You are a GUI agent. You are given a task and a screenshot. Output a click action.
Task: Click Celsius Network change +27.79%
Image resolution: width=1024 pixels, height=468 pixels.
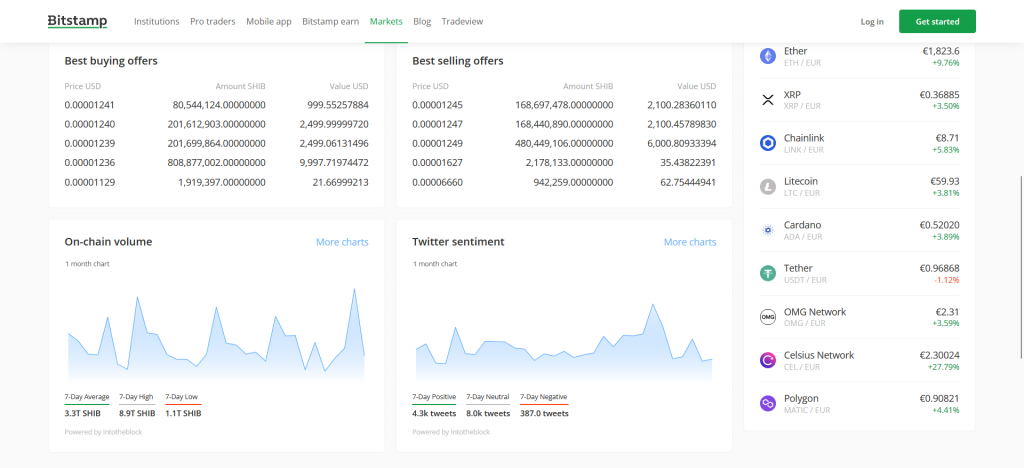(x=943, y=367)
